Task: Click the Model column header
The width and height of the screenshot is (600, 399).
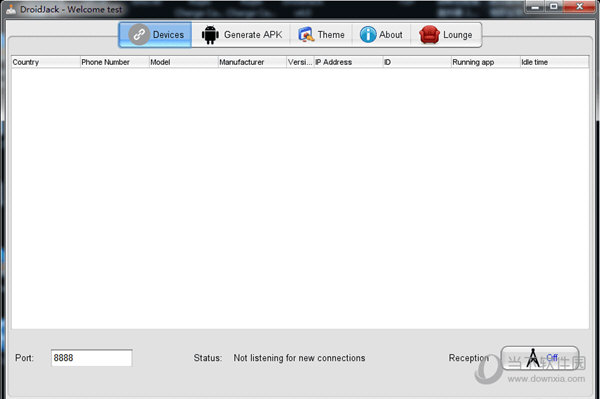Action: pyautogui.click(x=183, y=62)
